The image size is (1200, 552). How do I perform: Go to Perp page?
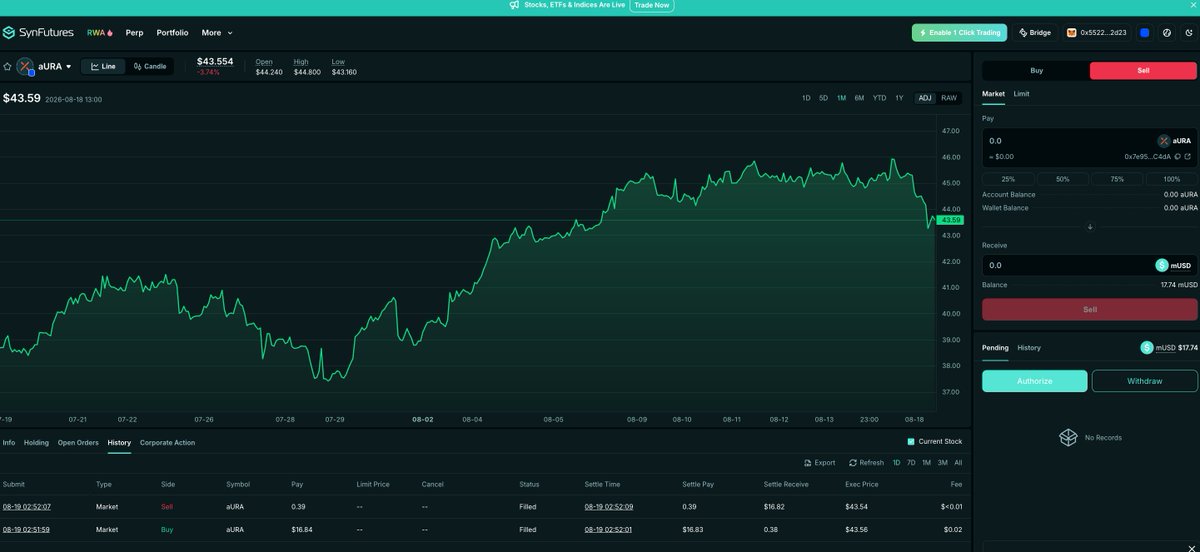pyautogui.click(x=134, y=33)
